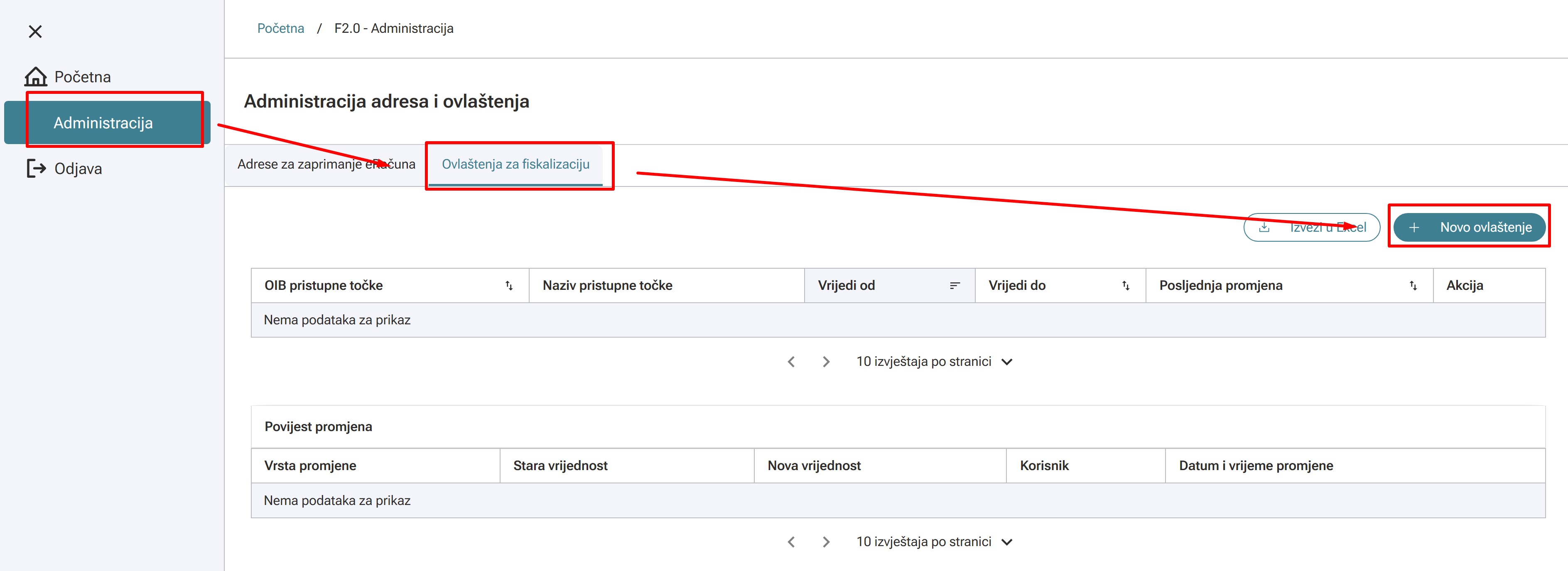Go to previous page of Povijest promjena
The image size is (1568, 571).
(x=791, y=542)
